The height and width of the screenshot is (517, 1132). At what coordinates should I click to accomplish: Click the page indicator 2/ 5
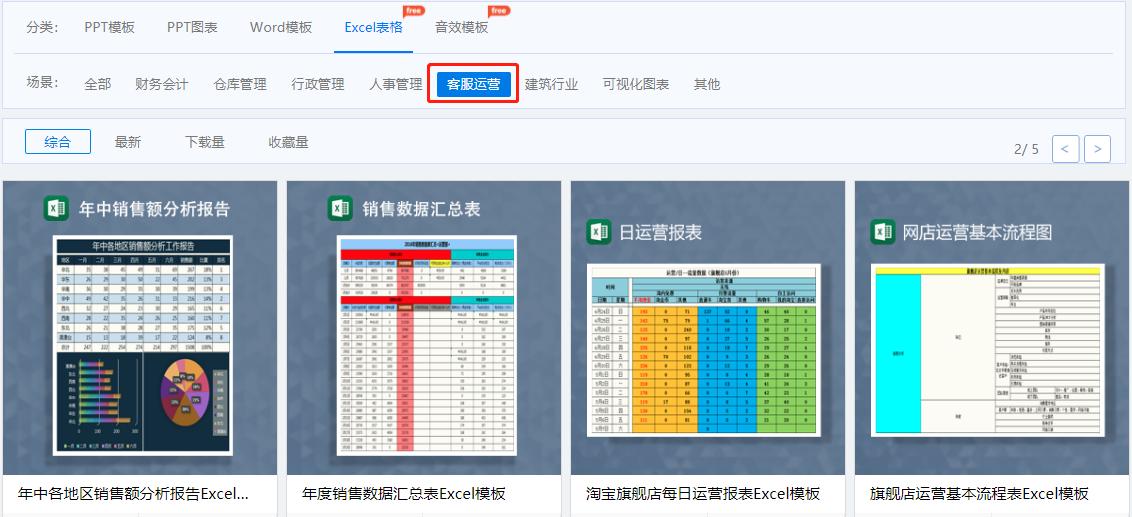pyautogui.click(x=1026, y=149)
